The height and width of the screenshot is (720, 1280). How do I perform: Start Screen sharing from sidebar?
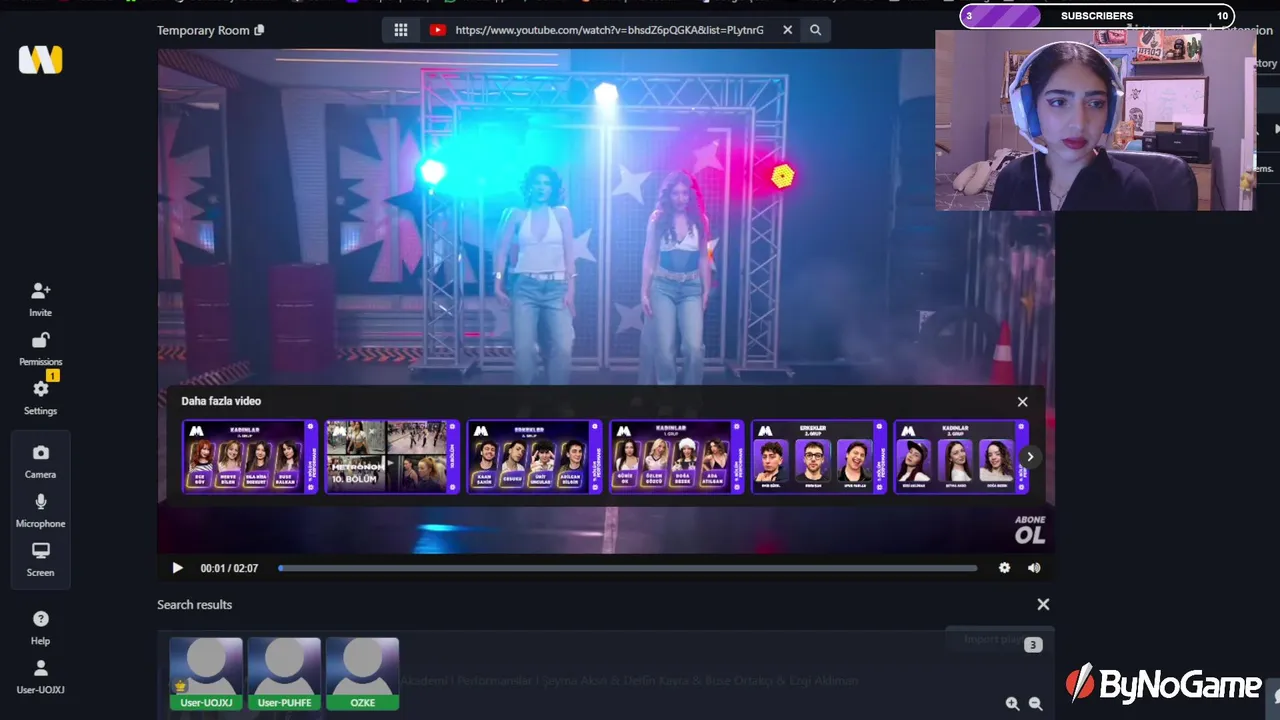click(x=40, y=559)
